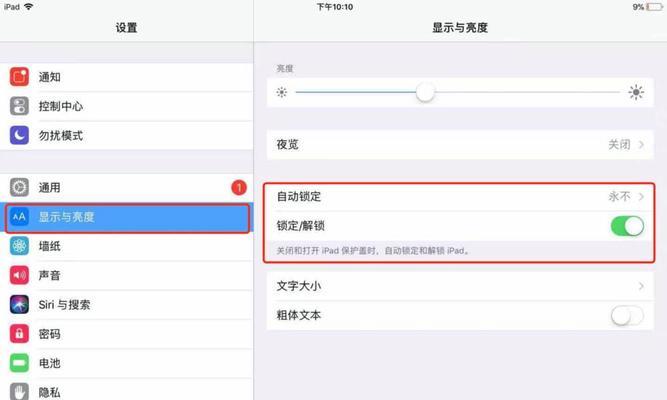This screenshot has height=400, width=667.
Task: Tap the 电池 battery icon
Action: pos(19,363)
